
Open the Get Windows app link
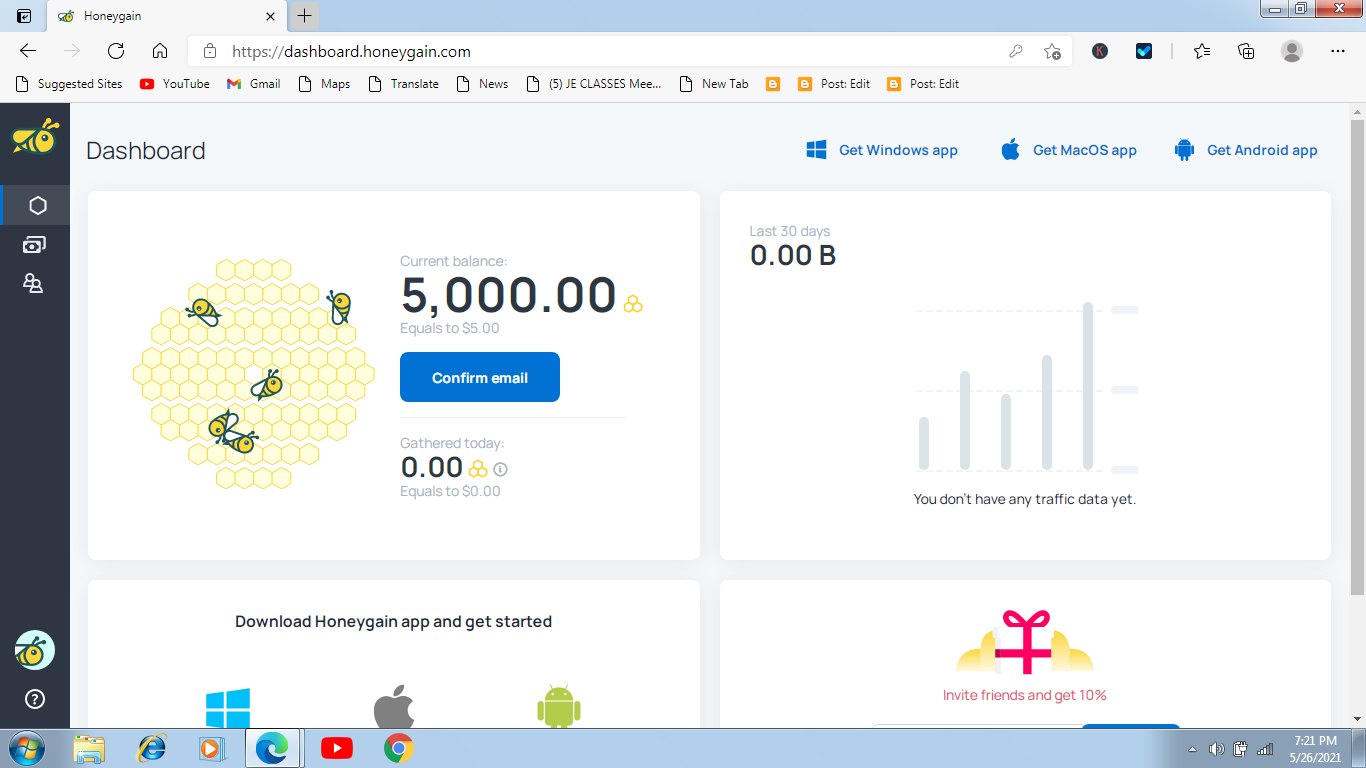[883, 150]
